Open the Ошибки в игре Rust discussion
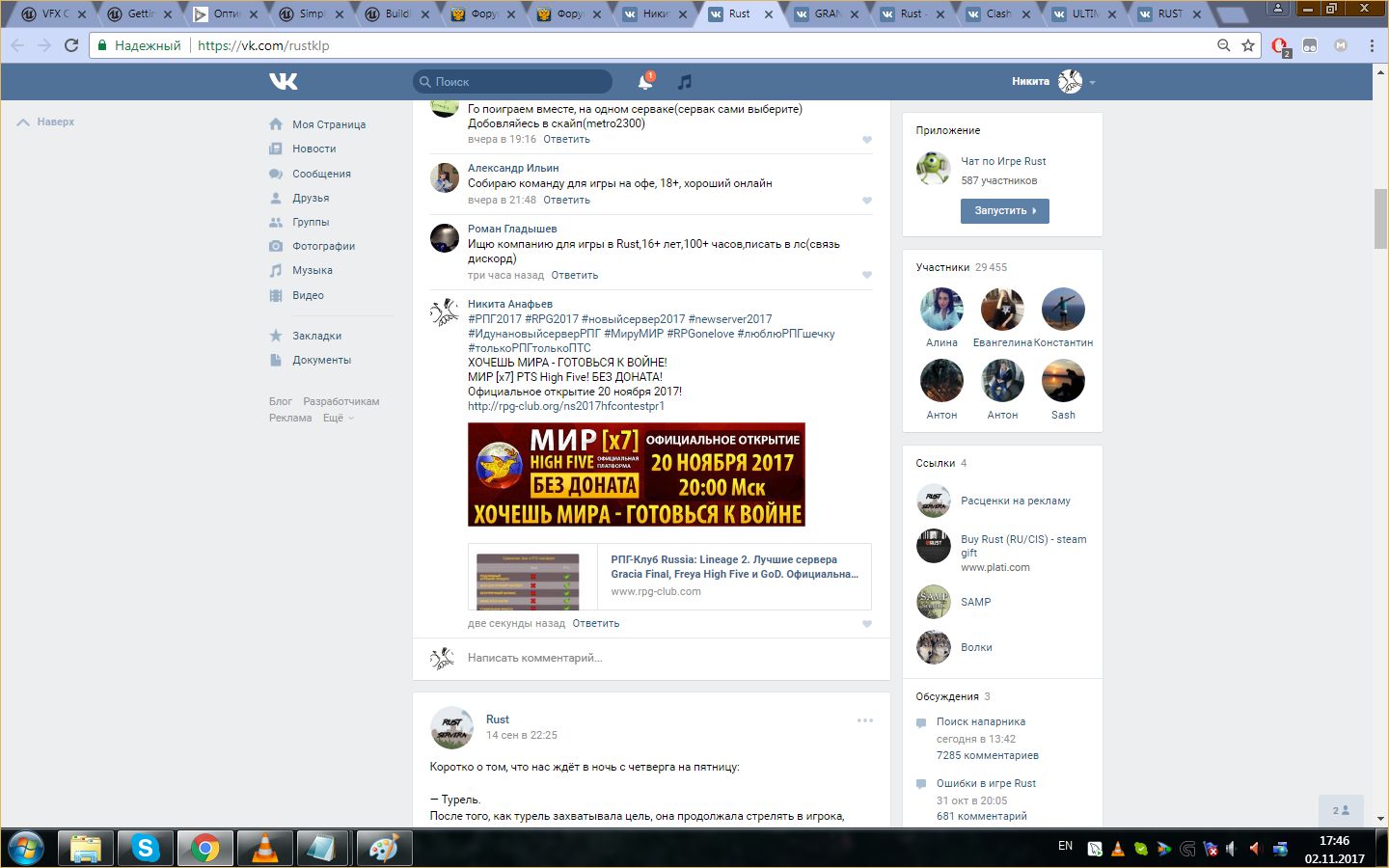 [x=986, y=783]
